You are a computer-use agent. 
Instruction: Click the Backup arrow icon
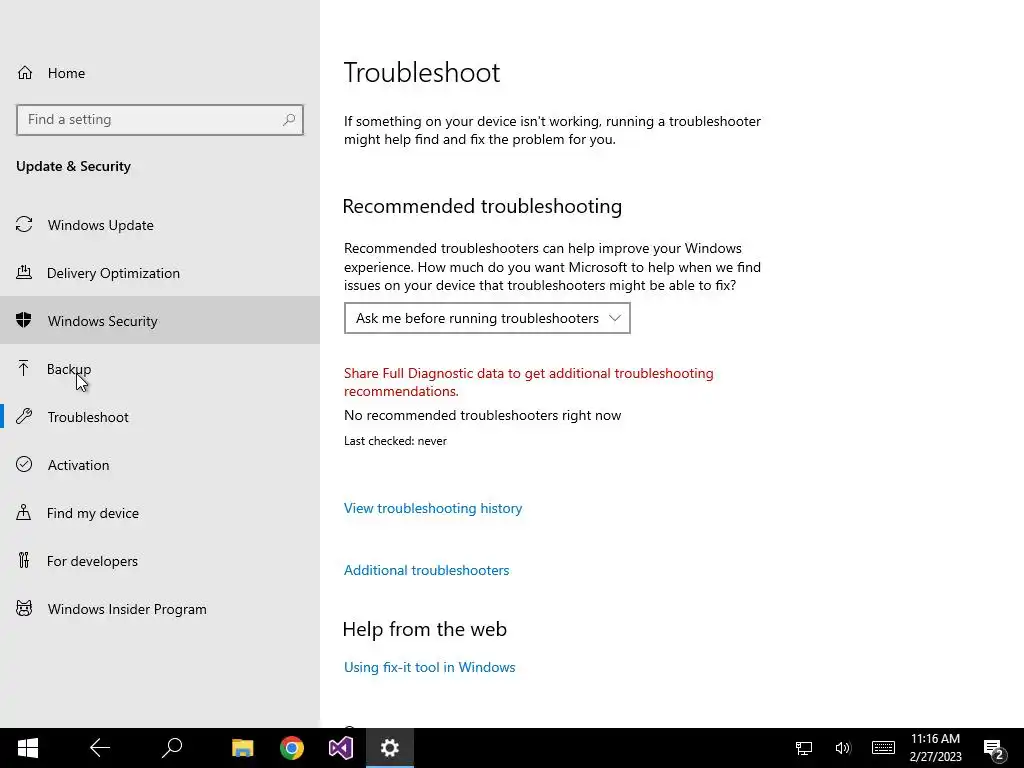24,368
